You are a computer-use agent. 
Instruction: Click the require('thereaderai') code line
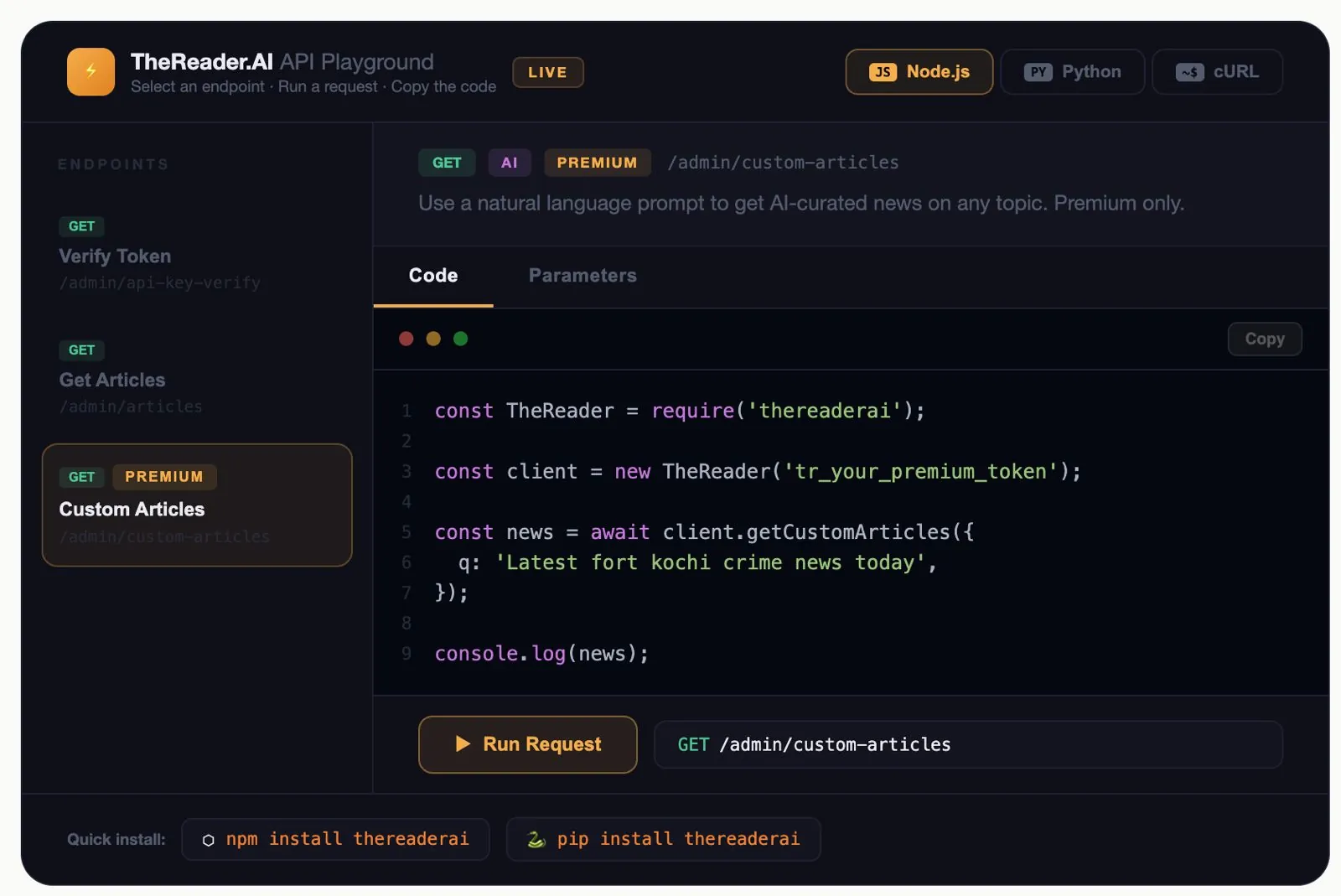point(680,411)
